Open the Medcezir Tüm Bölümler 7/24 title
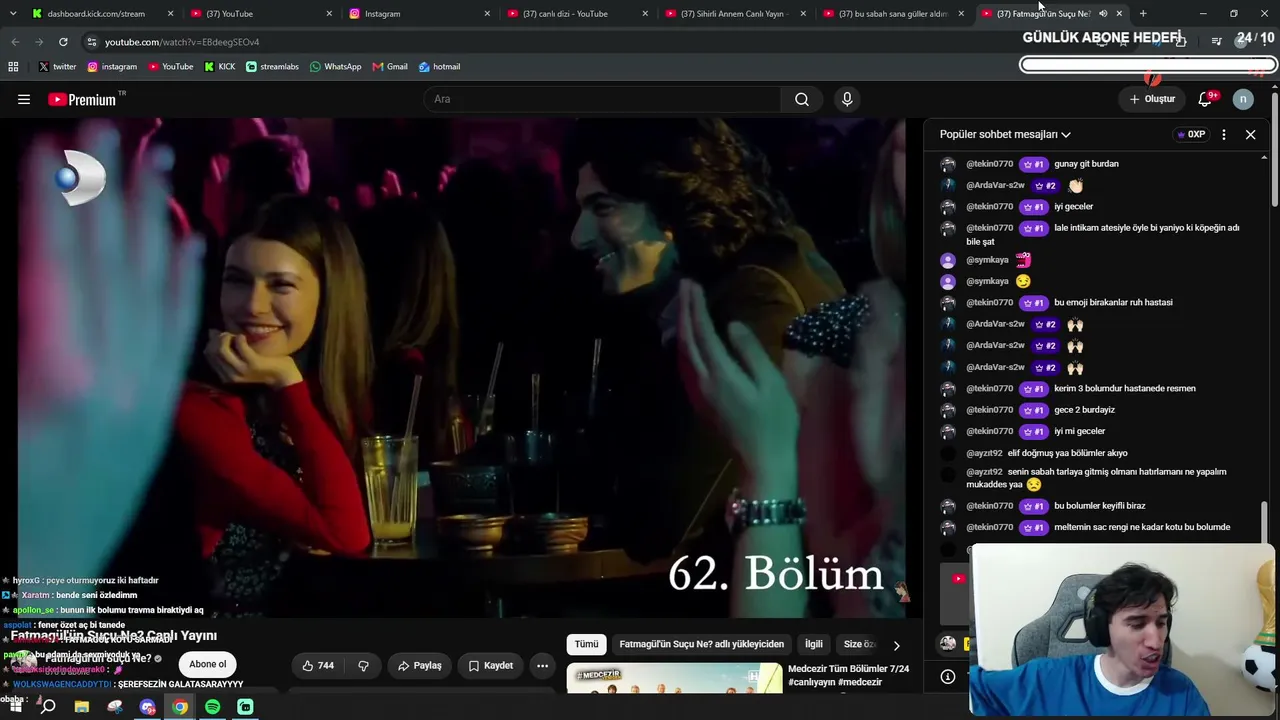 click(x=848, y=675)
